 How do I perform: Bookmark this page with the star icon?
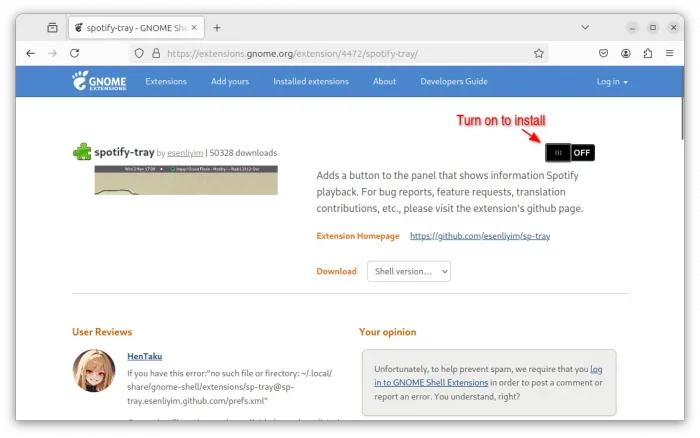point(539,53)
